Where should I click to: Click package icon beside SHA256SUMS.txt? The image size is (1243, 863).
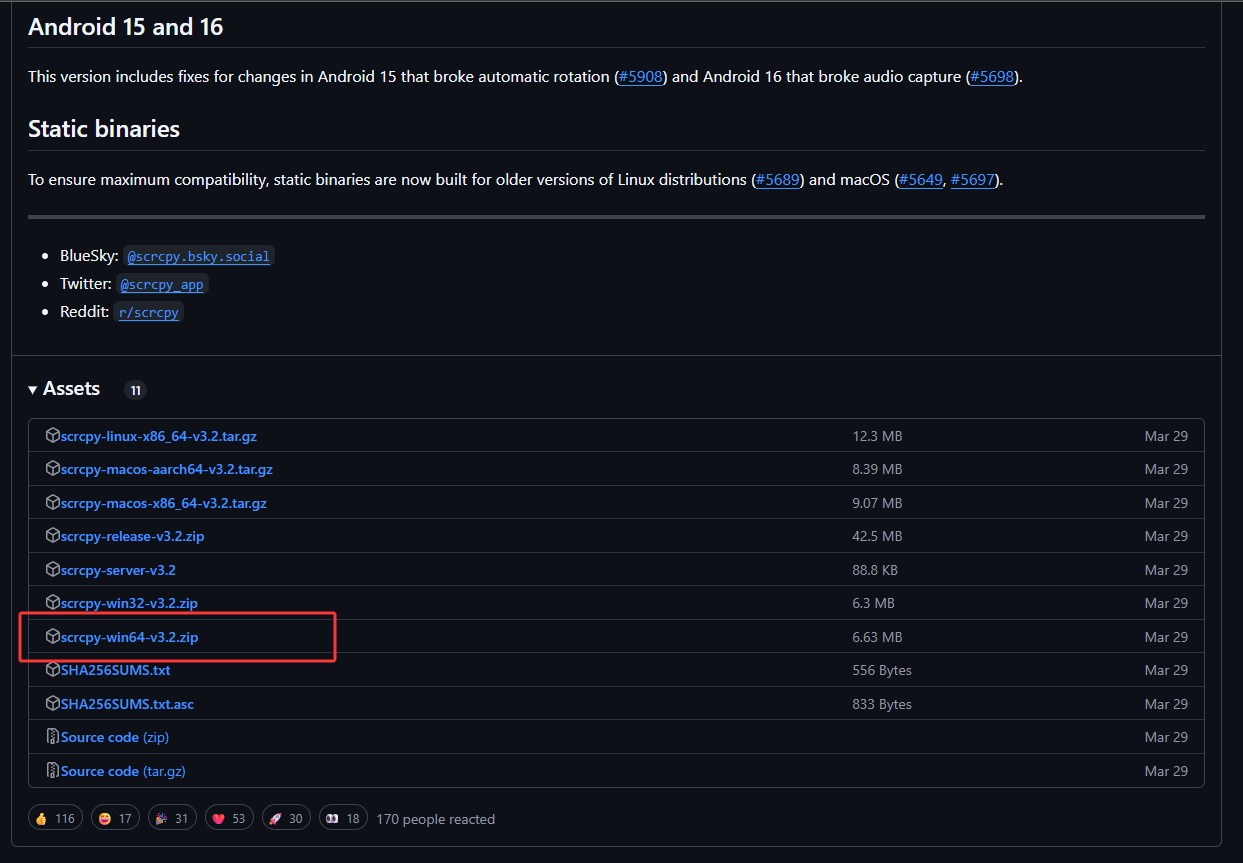coord(53,670)
